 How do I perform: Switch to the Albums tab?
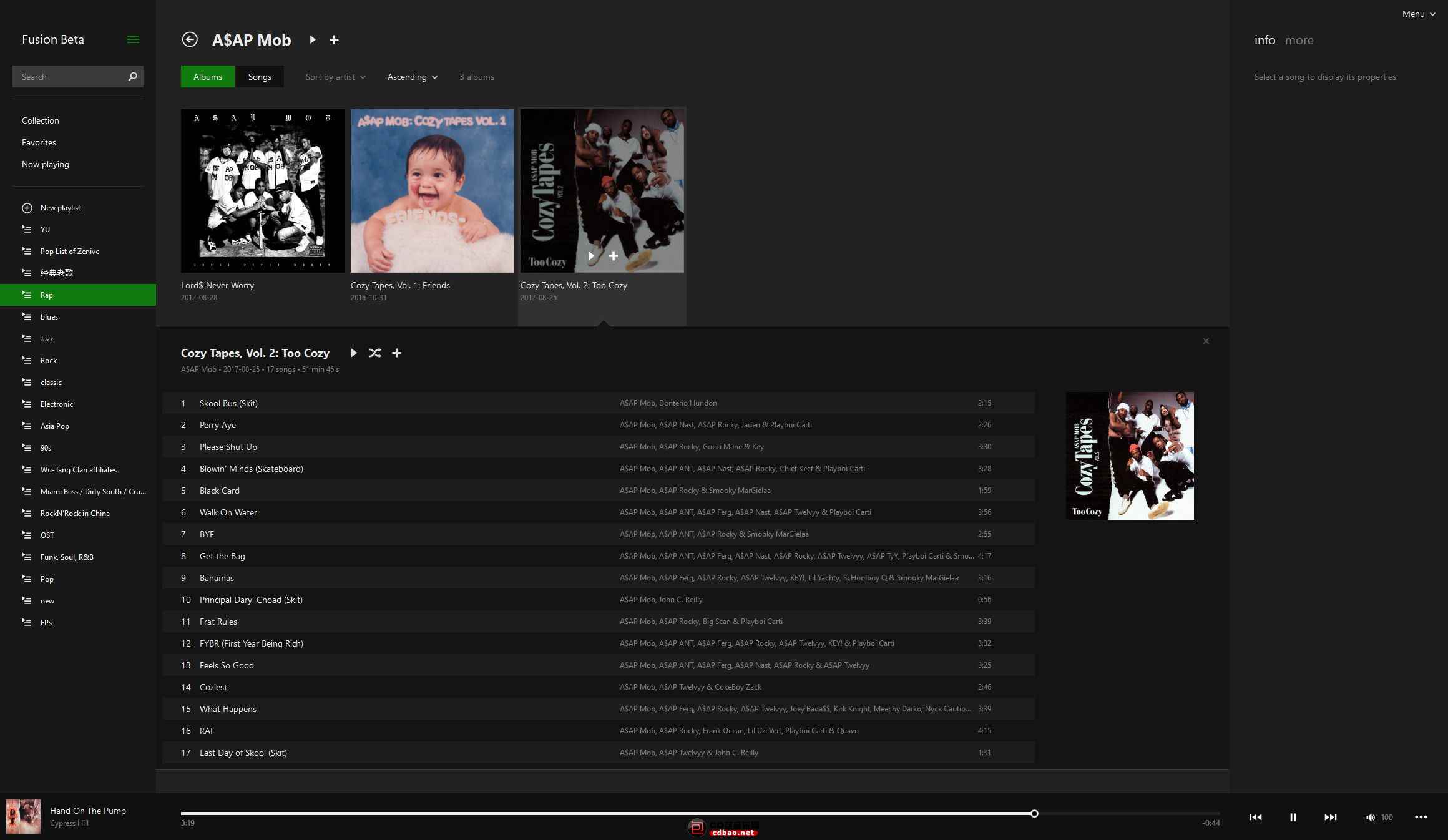click(x=208, y=77)
